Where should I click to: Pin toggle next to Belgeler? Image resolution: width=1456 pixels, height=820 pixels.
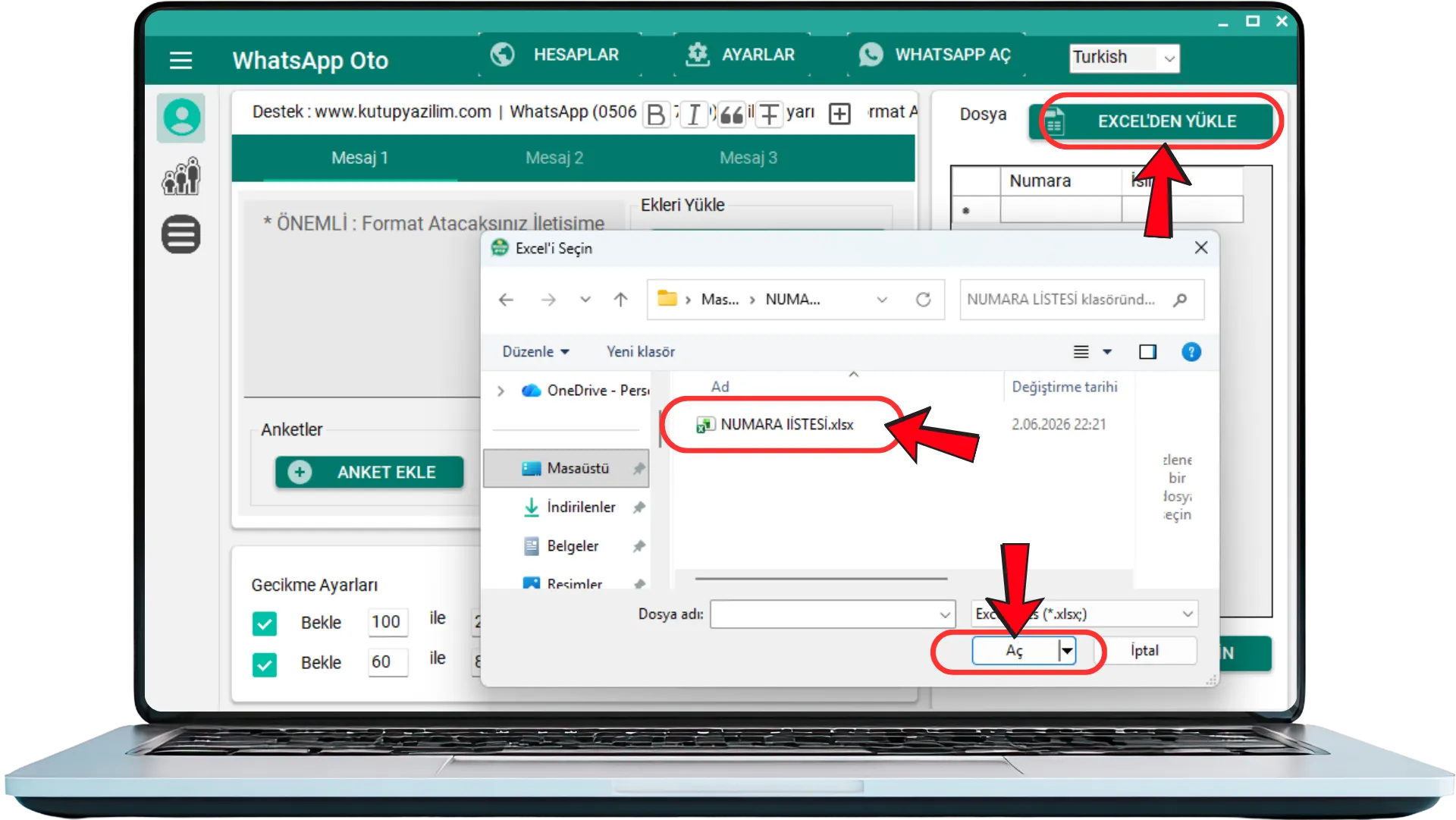[x=639, y=546]
